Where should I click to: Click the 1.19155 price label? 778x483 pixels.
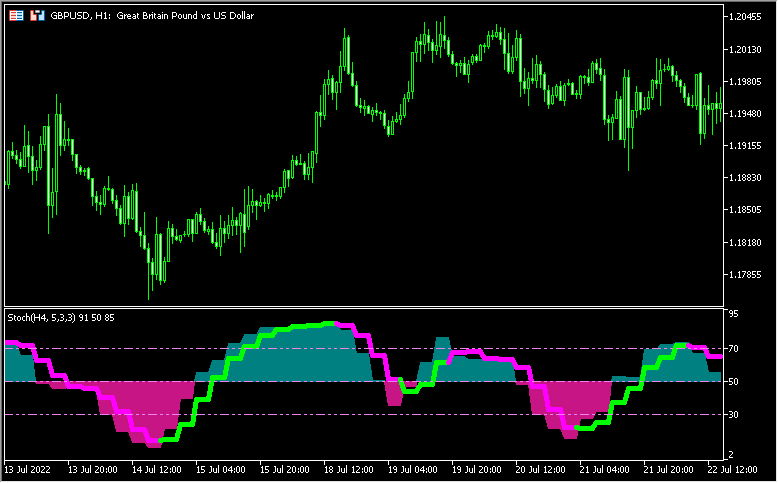coord(745,145)
